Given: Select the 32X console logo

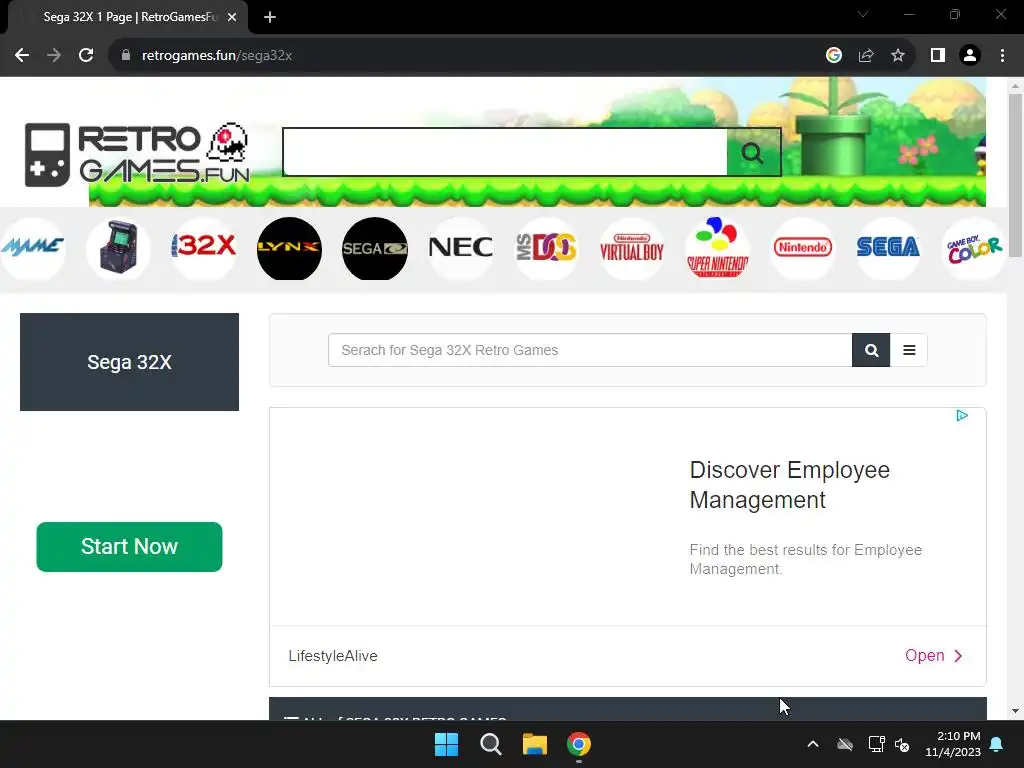Looking at the screenshot, I should [x=204, y=248].
